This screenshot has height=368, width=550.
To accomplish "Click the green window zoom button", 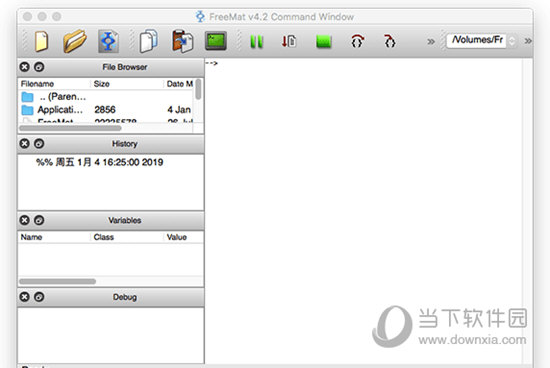I will tap(57, 16).
